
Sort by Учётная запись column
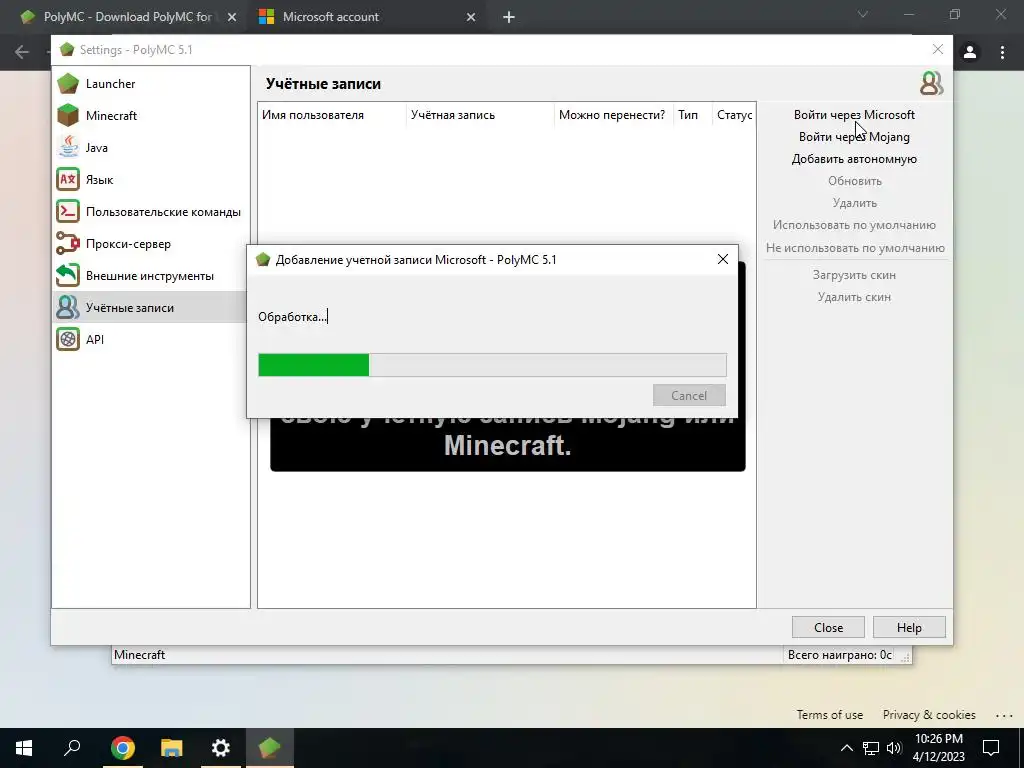480,115
